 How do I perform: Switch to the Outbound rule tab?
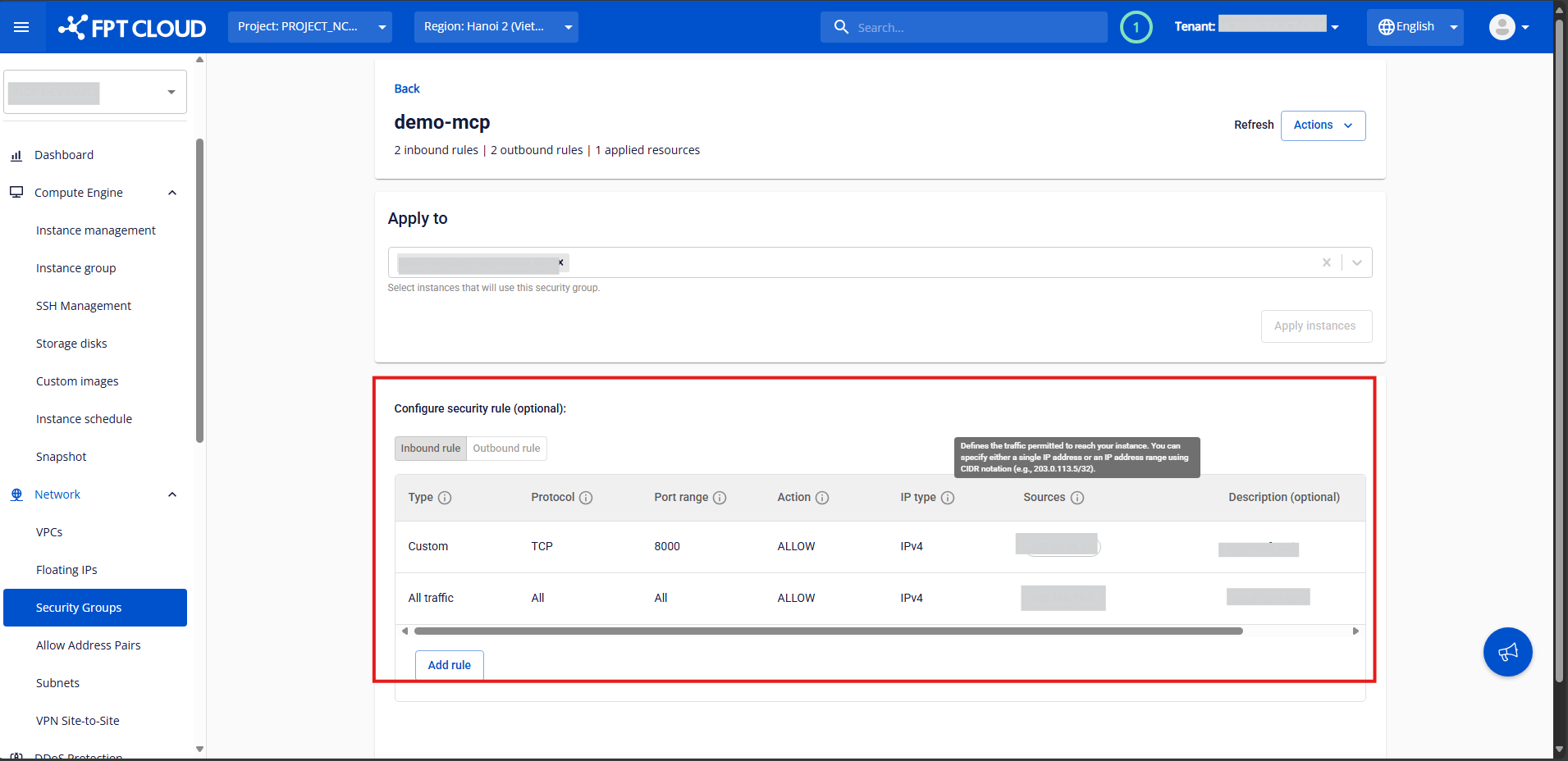[x=506, y=449]
